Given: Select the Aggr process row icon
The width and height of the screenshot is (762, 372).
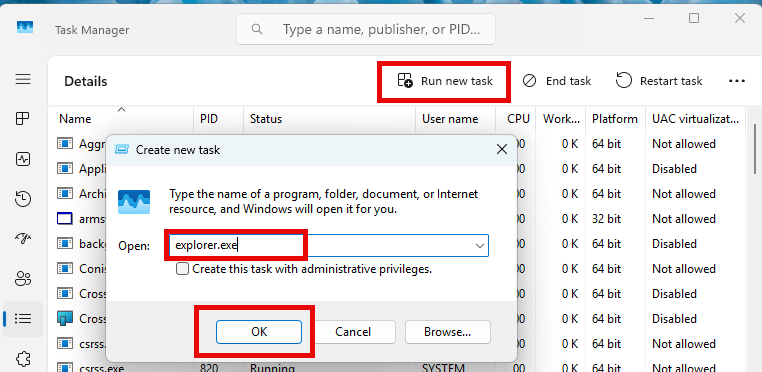Looking at the screenshot, I should 65,143.
